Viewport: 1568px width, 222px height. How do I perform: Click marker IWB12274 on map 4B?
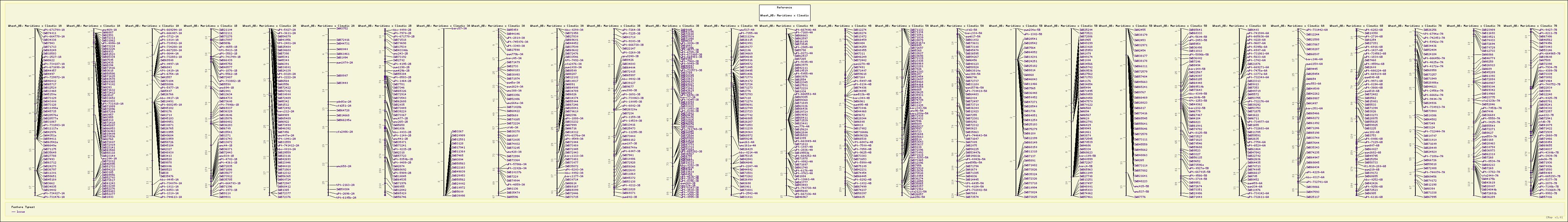pyautogui.click(x=860, y=29)
